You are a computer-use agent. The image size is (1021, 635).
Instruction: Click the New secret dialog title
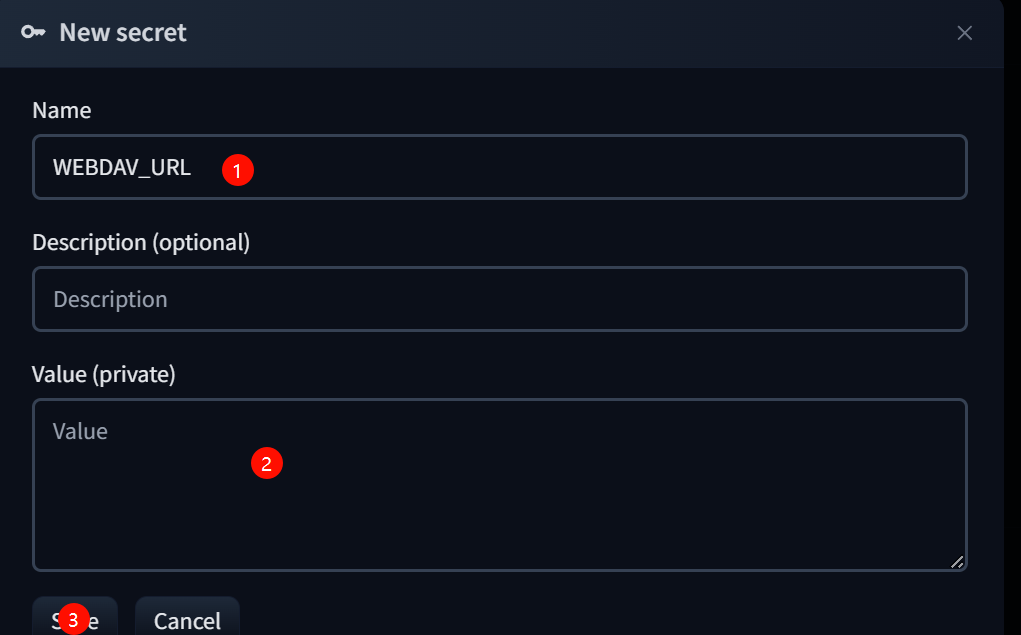(x=123, y=33)
